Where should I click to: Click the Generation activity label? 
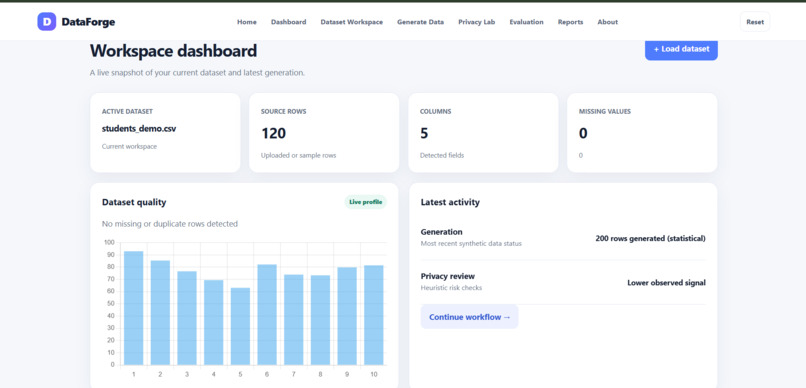[441, 232]
